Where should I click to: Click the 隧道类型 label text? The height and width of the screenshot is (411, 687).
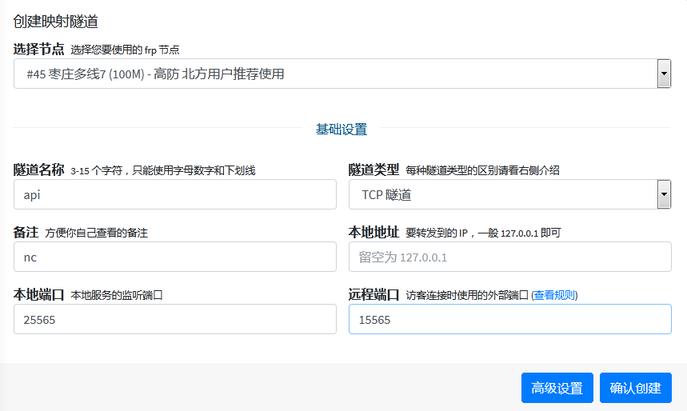coord(374,170)
